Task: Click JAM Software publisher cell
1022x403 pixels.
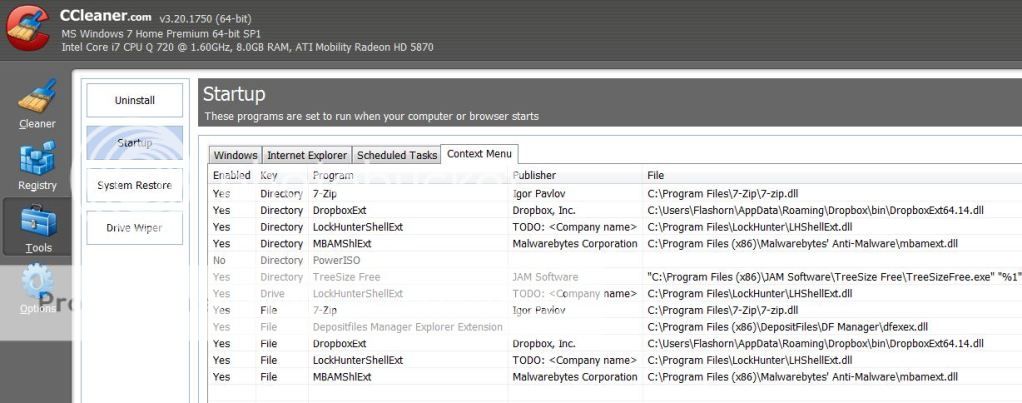Action: [545, 276]
